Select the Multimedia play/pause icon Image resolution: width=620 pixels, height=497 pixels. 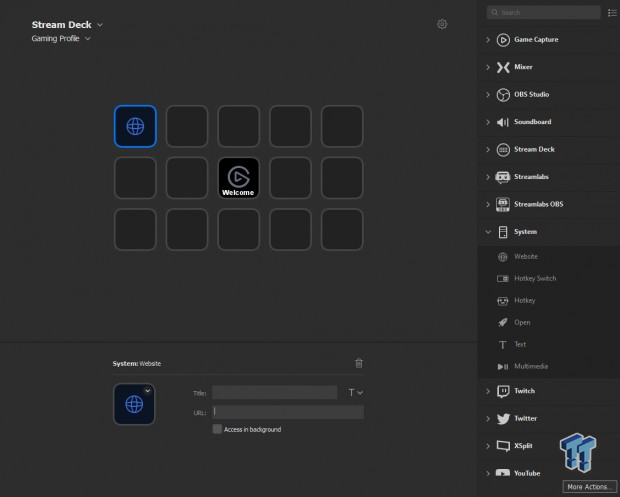click(503, 367)
